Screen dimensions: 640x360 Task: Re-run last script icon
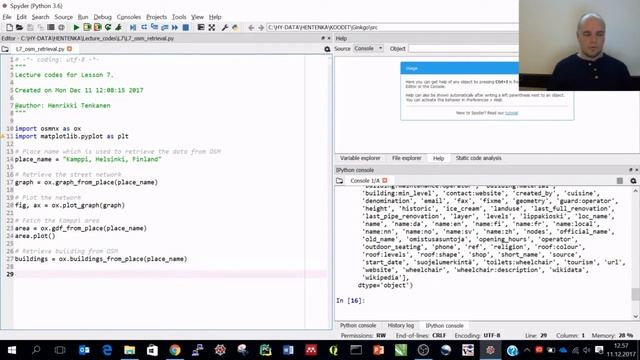point(108,27)
